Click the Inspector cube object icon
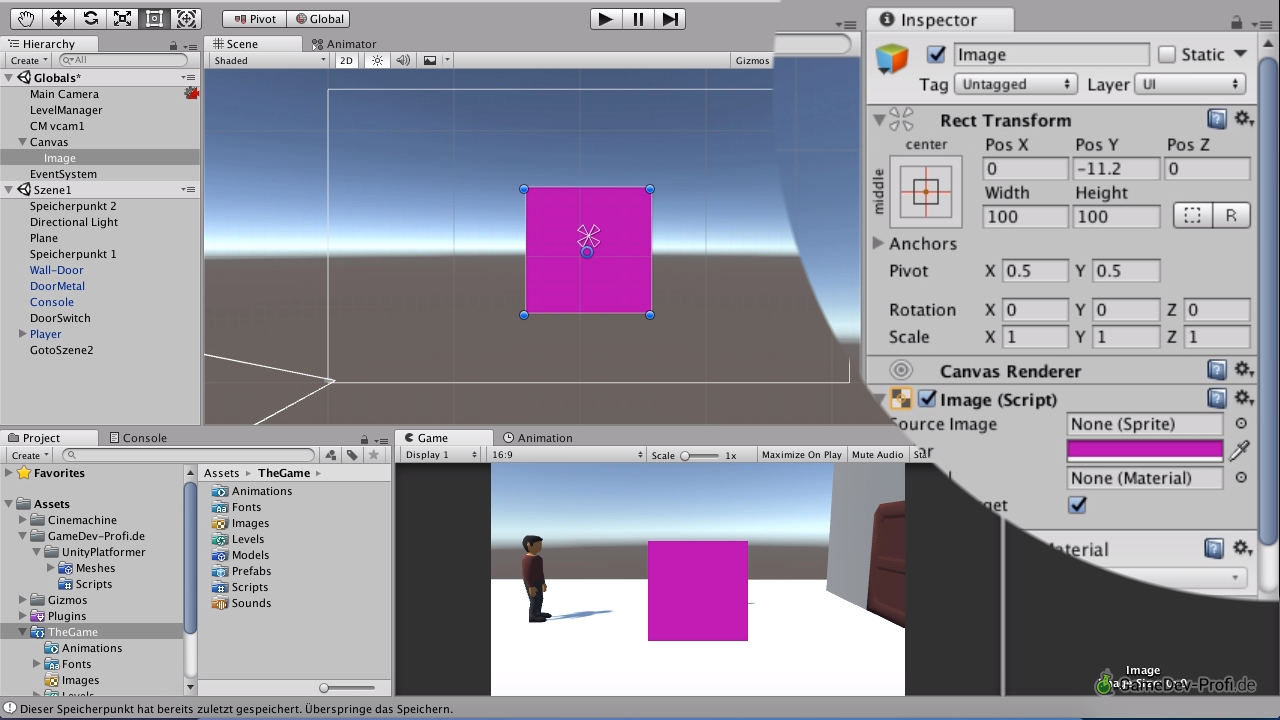The width and height of the screenshot is (1280, 720). (x=892, y=57)
